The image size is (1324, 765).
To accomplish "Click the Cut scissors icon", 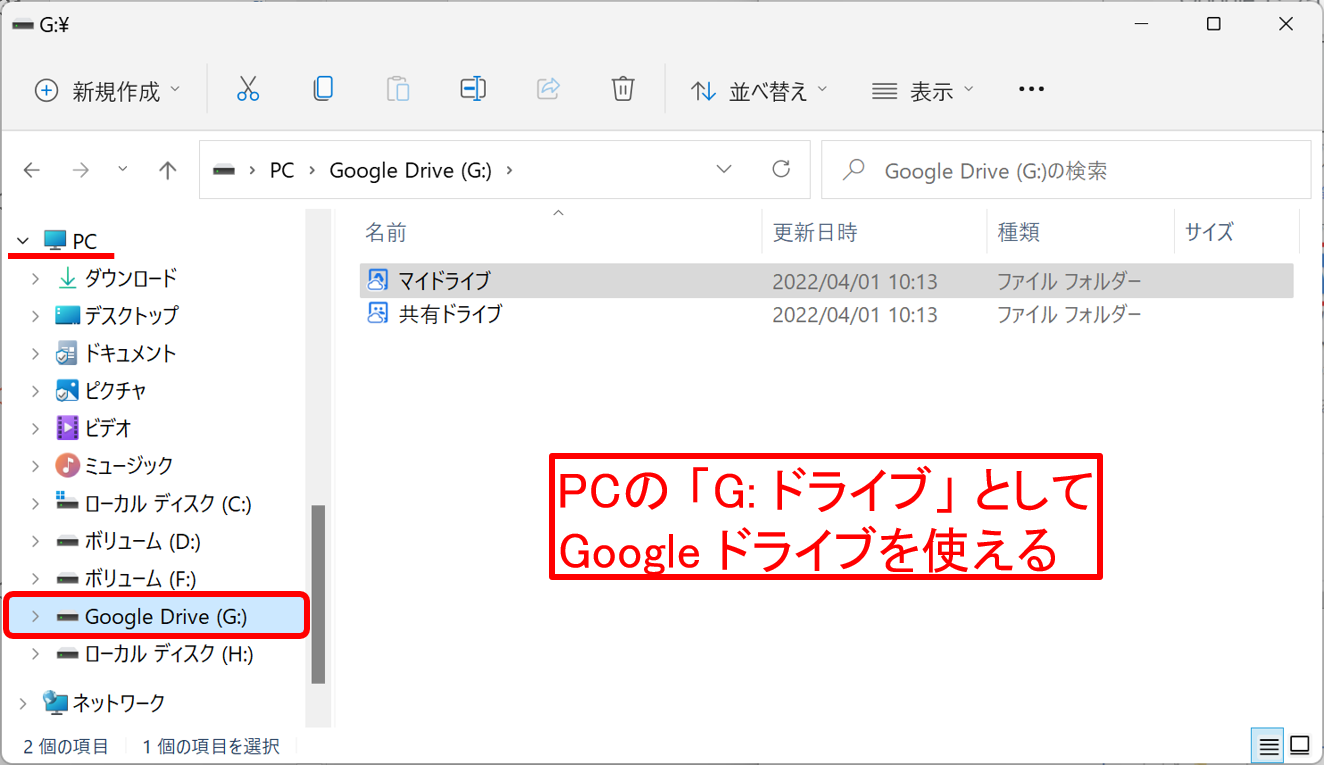I will [x=248, y=90].
